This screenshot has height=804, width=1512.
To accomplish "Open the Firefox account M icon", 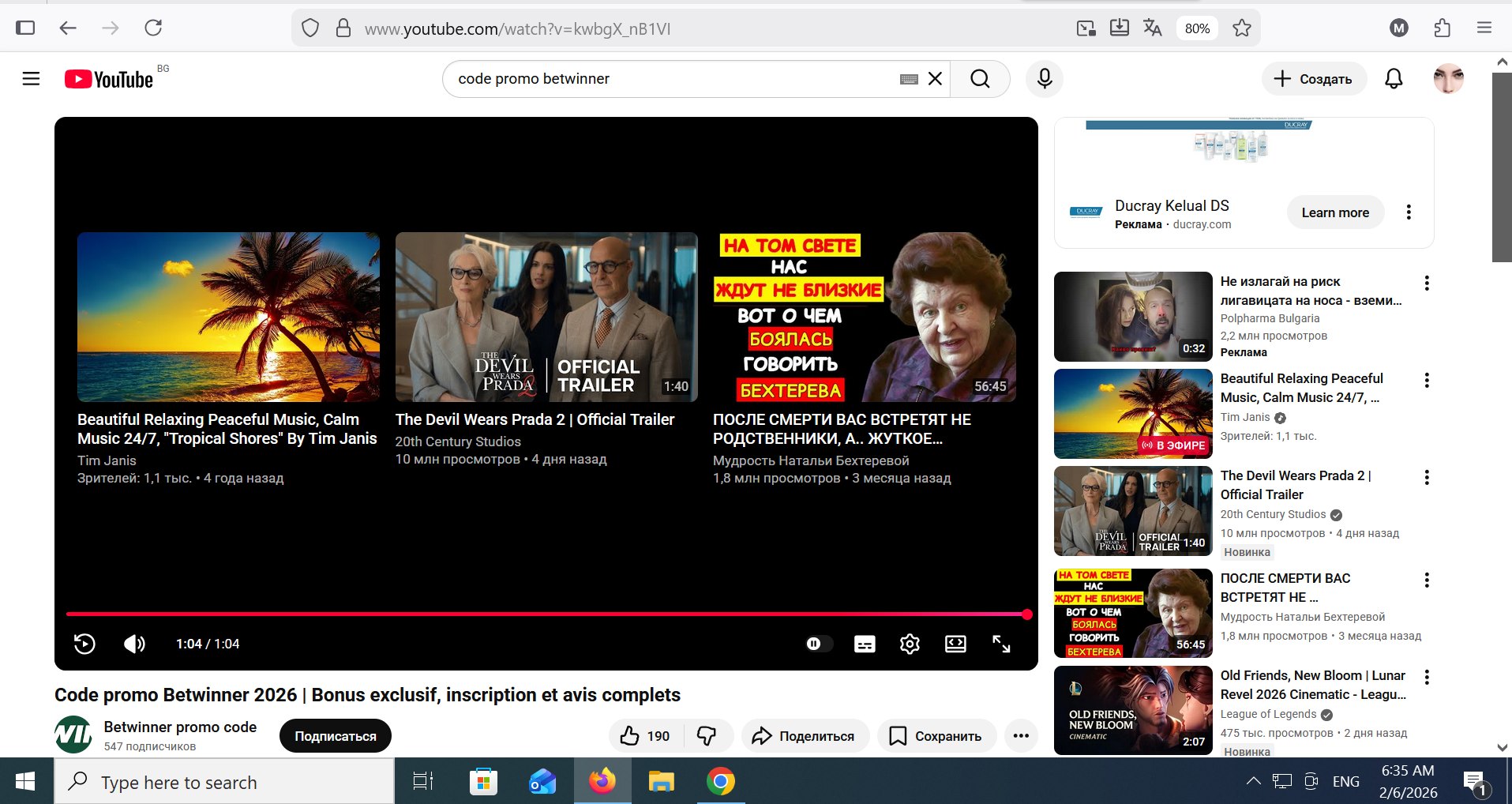I will pyautogui.click(x=1399, y=28).
